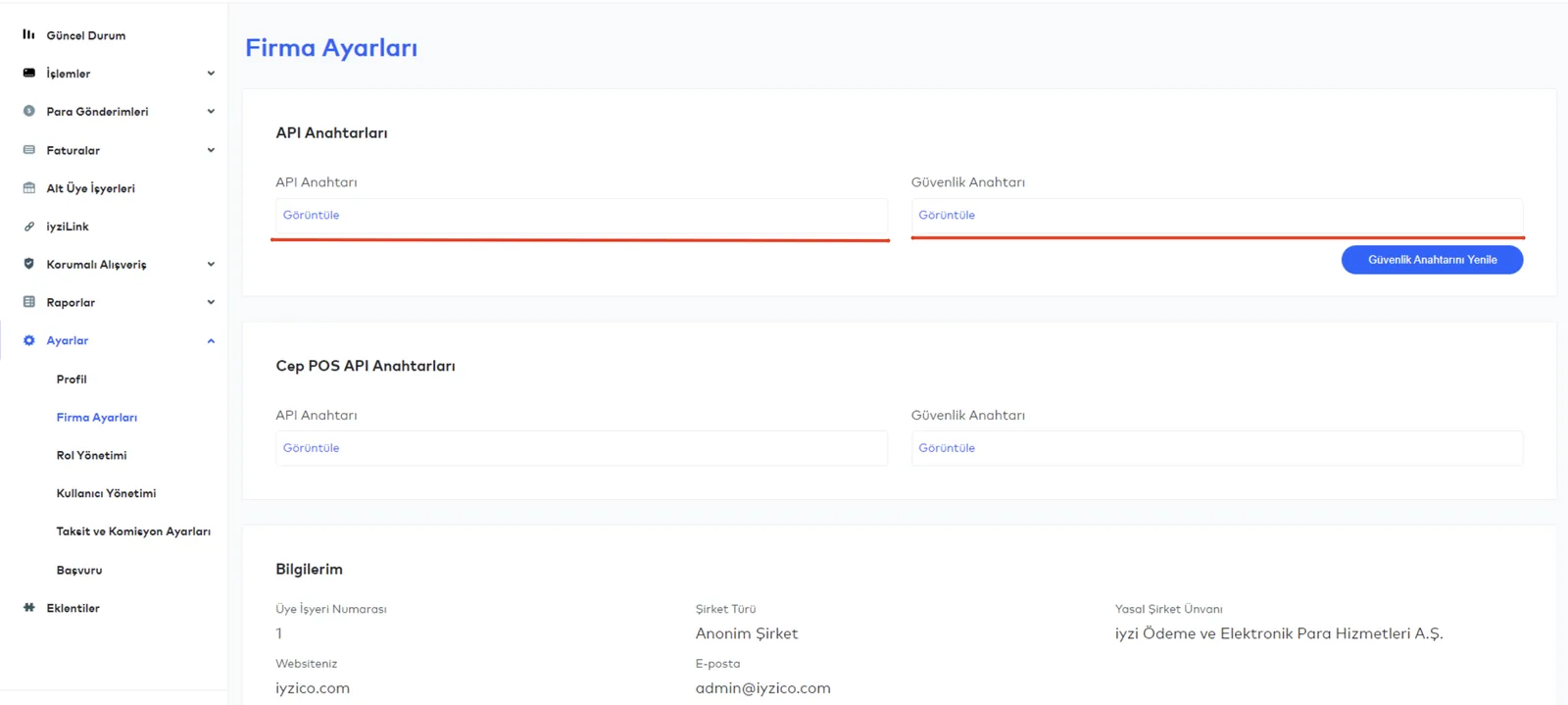This screenshot has width=1568, height=705.
Task: Open Korumalı Alışveriş menu item
Action: click(96, 265)
